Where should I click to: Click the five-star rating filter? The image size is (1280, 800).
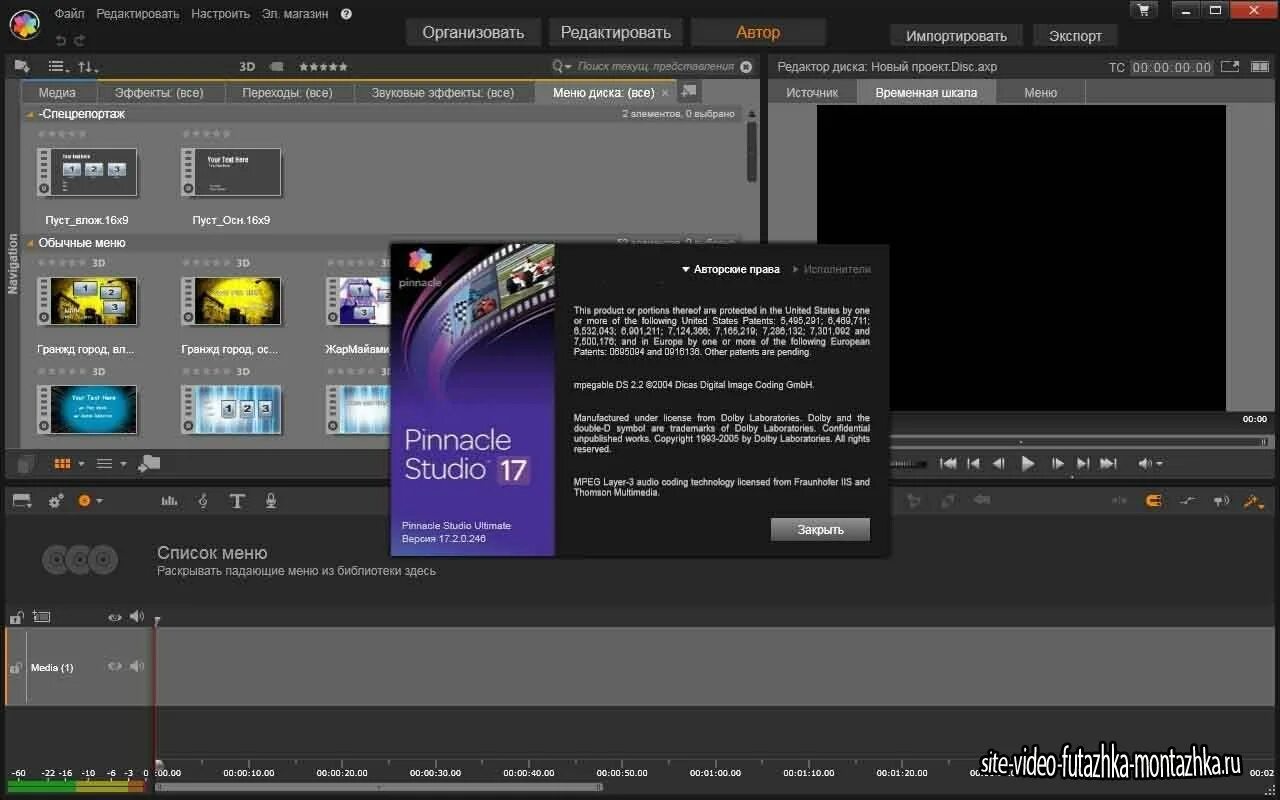coord(323,67)
